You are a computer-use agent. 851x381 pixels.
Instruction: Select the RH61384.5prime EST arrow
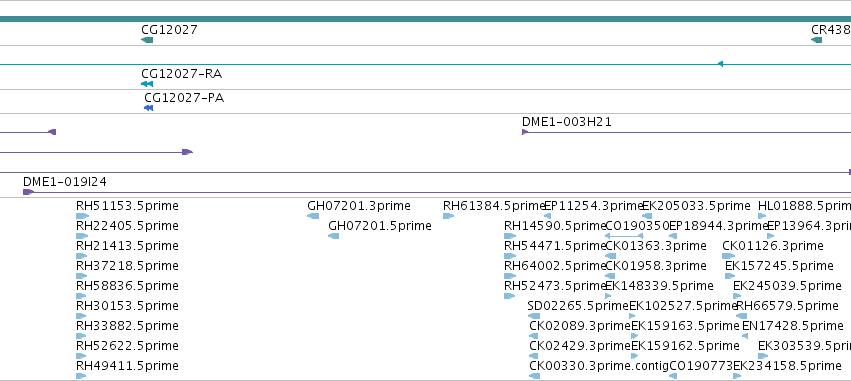pos(448,216)
